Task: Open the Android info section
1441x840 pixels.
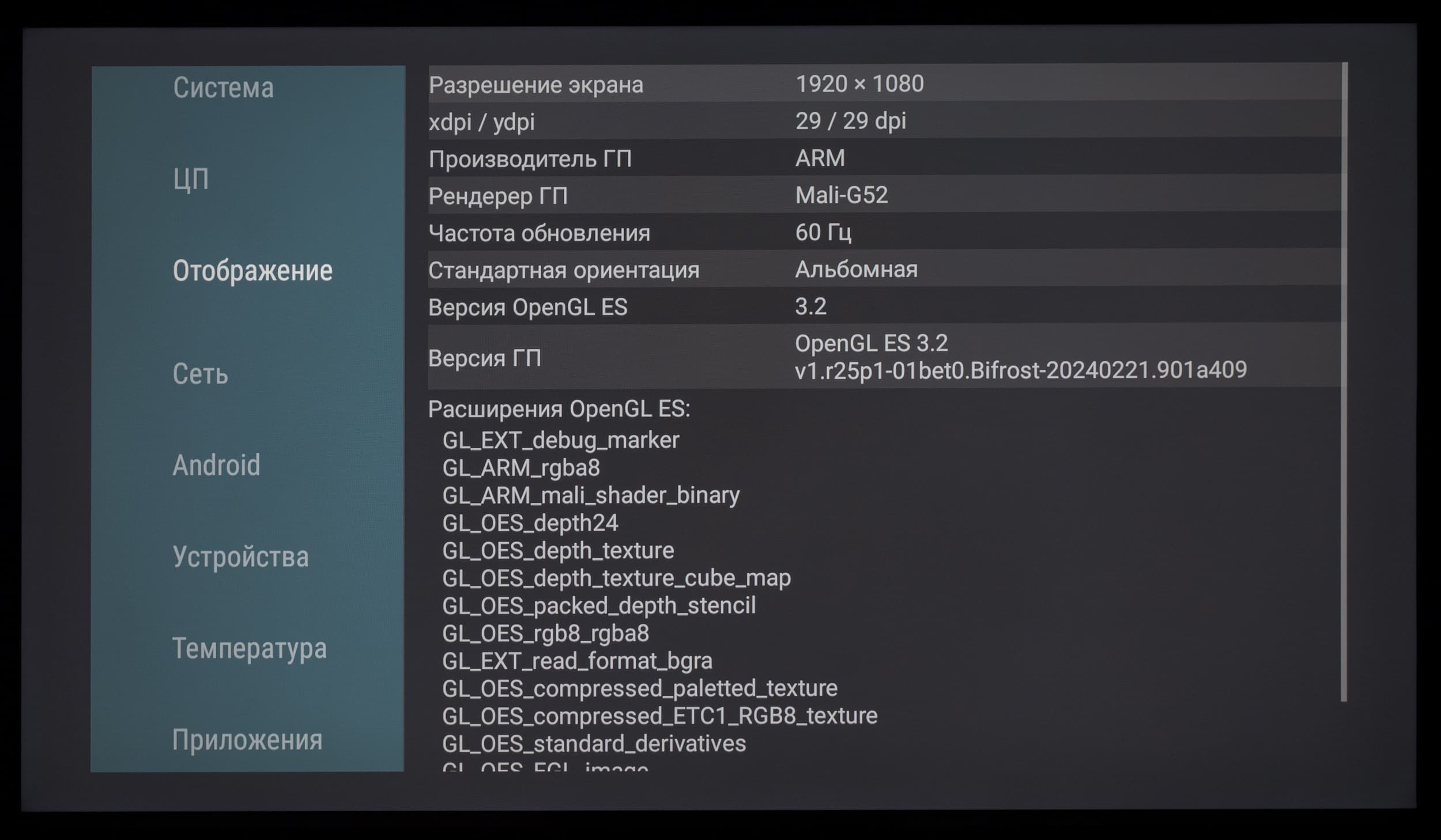Action: [216, 466]
